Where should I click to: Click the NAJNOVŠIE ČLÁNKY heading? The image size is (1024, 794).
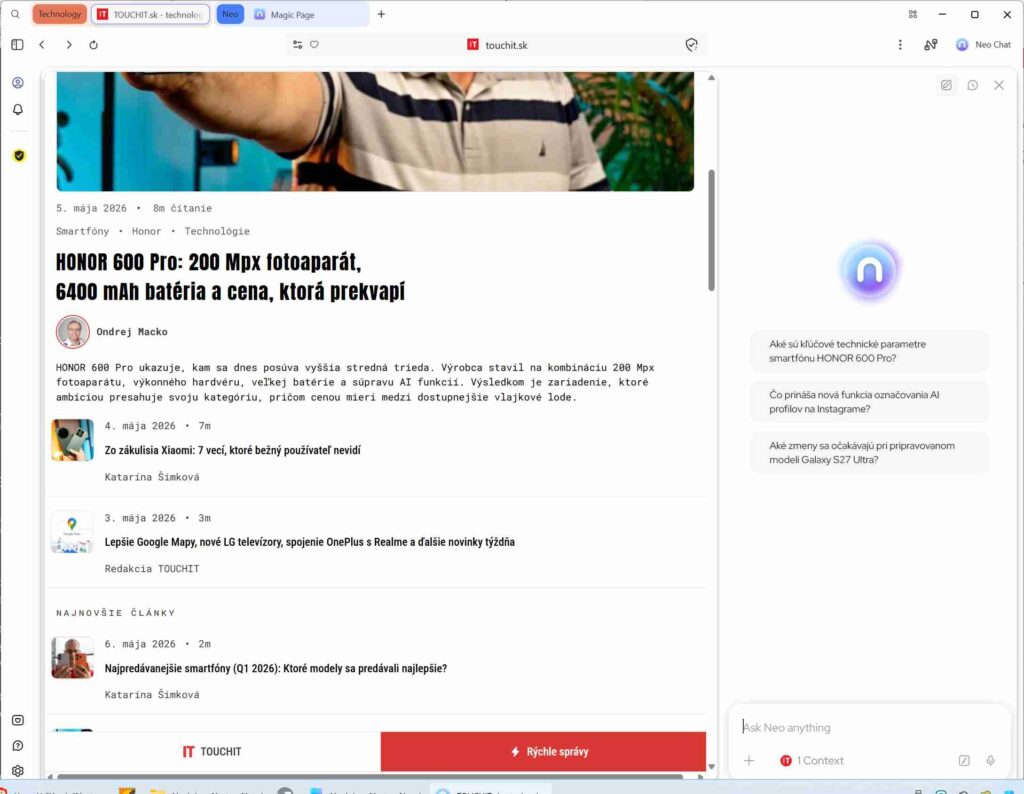pos(116,612)
